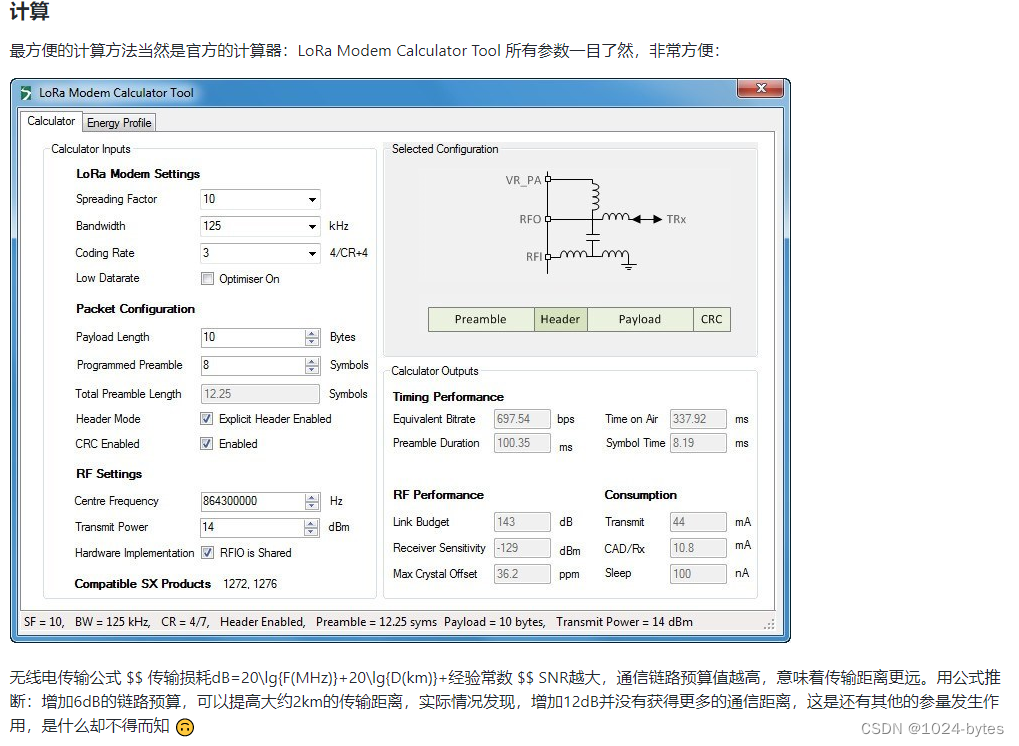Toggle the RFIO is Shared checkbox
Screen dimensions: 1019x746
207,553
